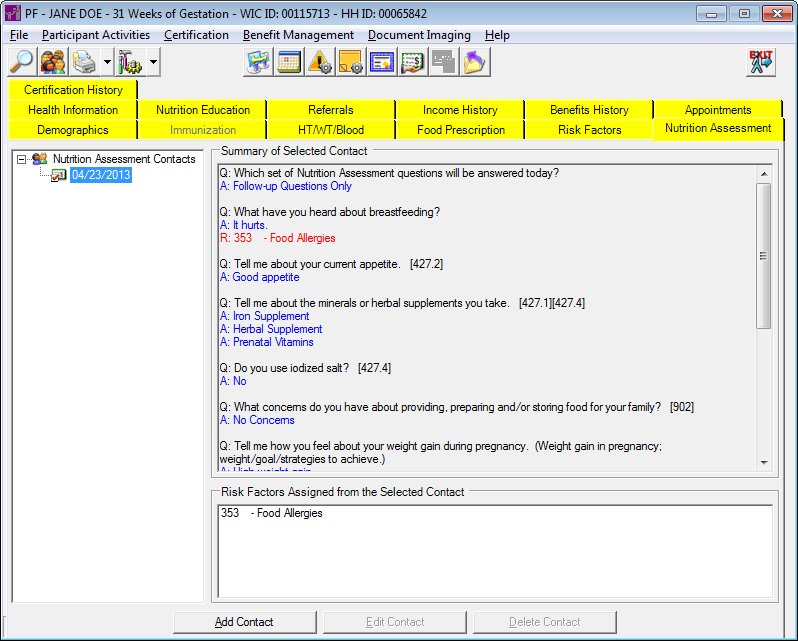Click the Nutrition Assessment Contacts people icon

click(x=40, y=159)
